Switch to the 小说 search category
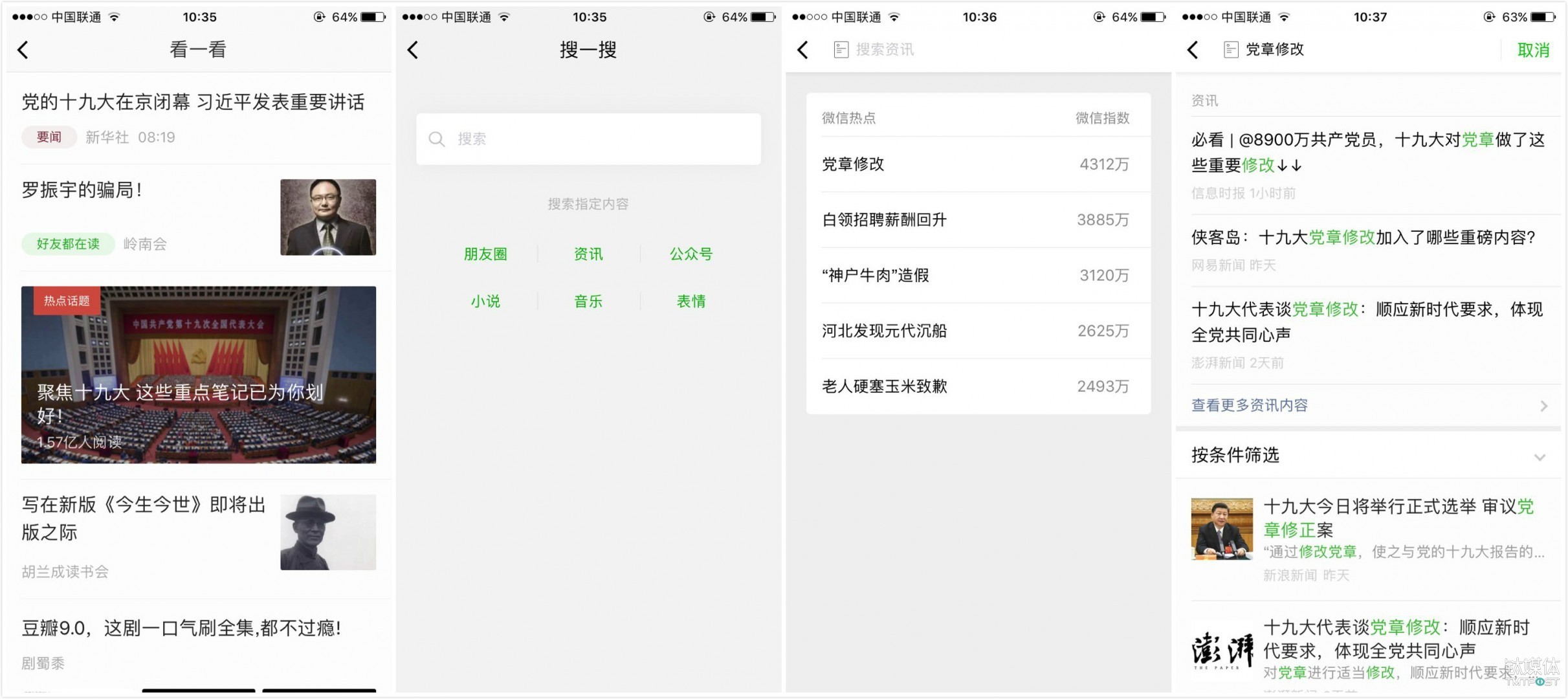1568x699 pixels. (x=485, y=301)
